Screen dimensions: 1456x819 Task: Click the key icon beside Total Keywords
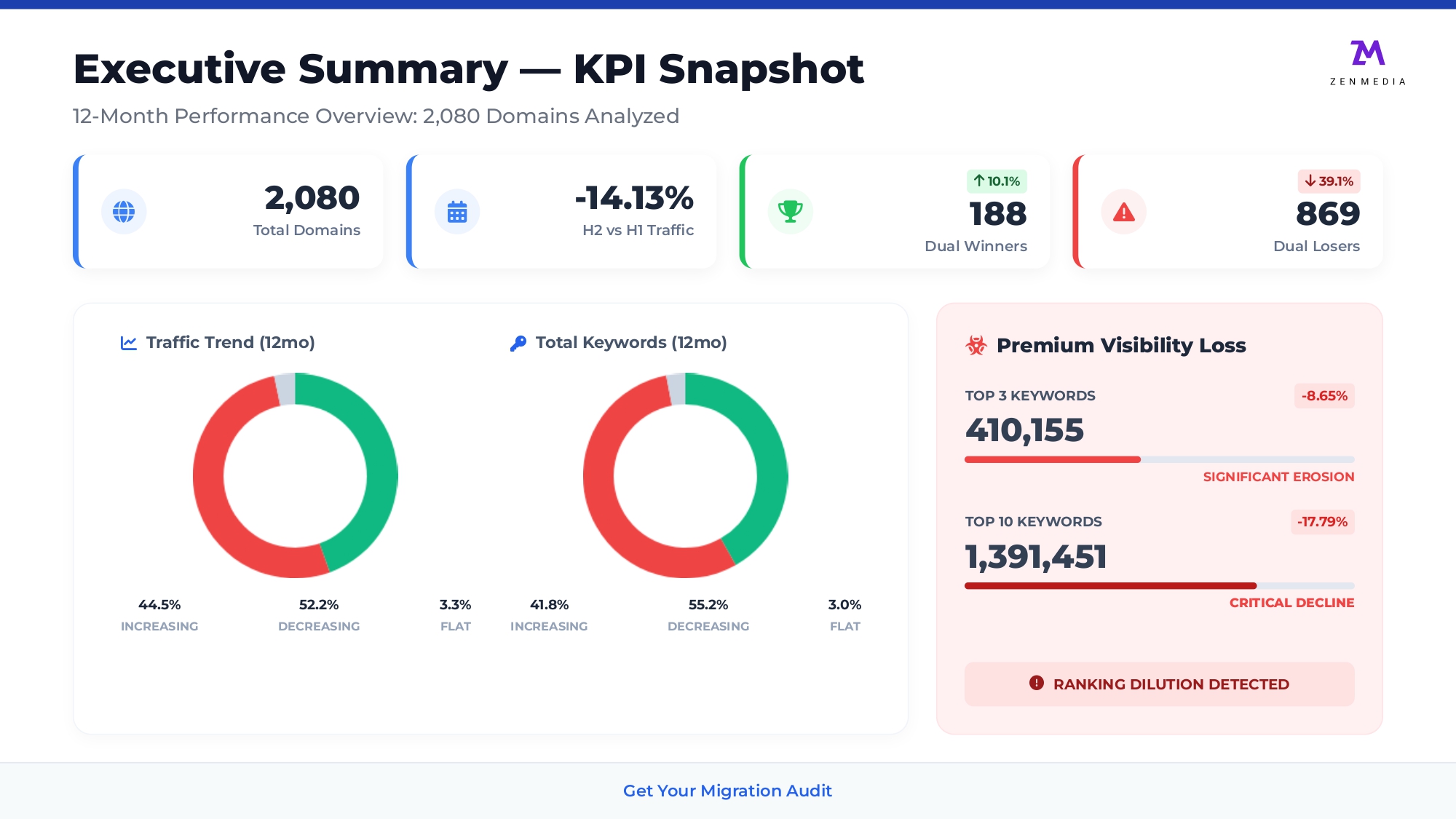(518, 341)
